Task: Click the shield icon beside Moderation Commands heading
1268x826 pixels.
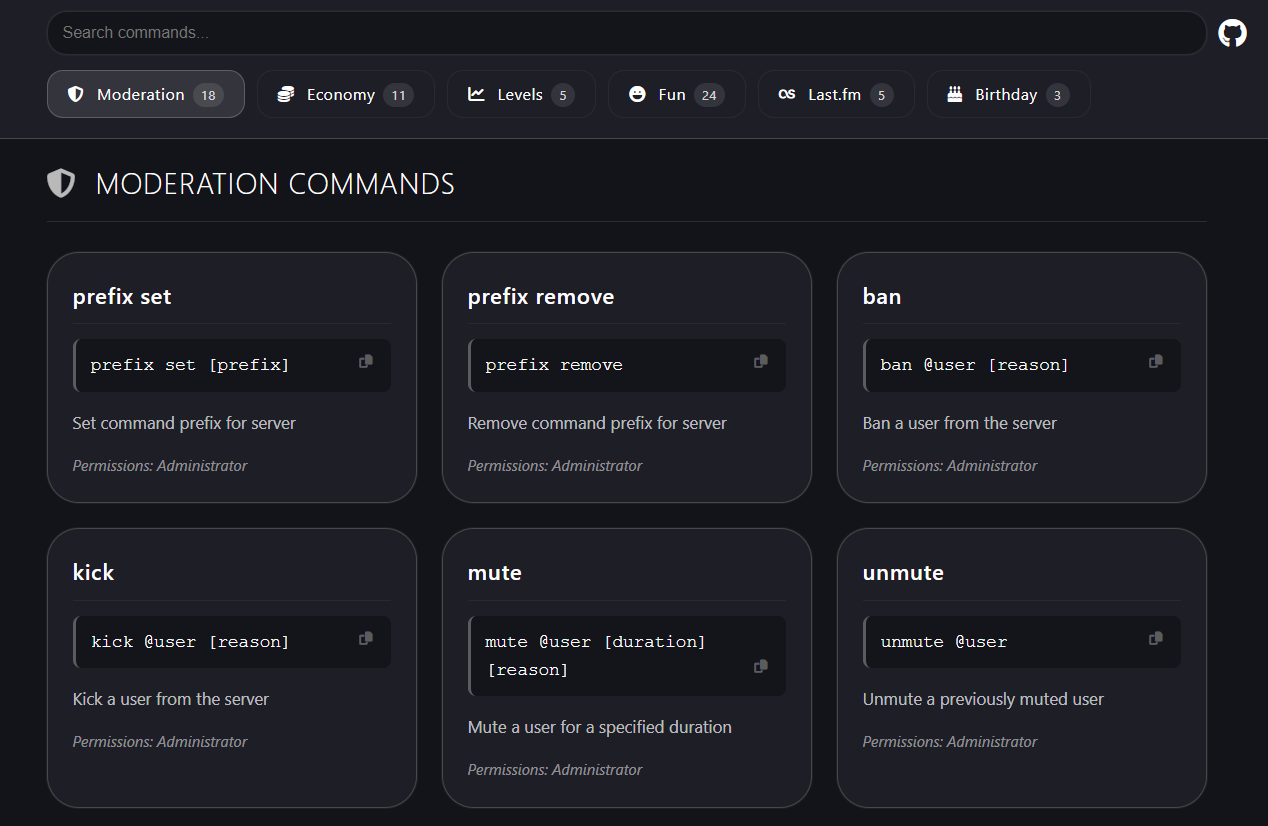Action: pyautogui.click(x=61, y=183)
